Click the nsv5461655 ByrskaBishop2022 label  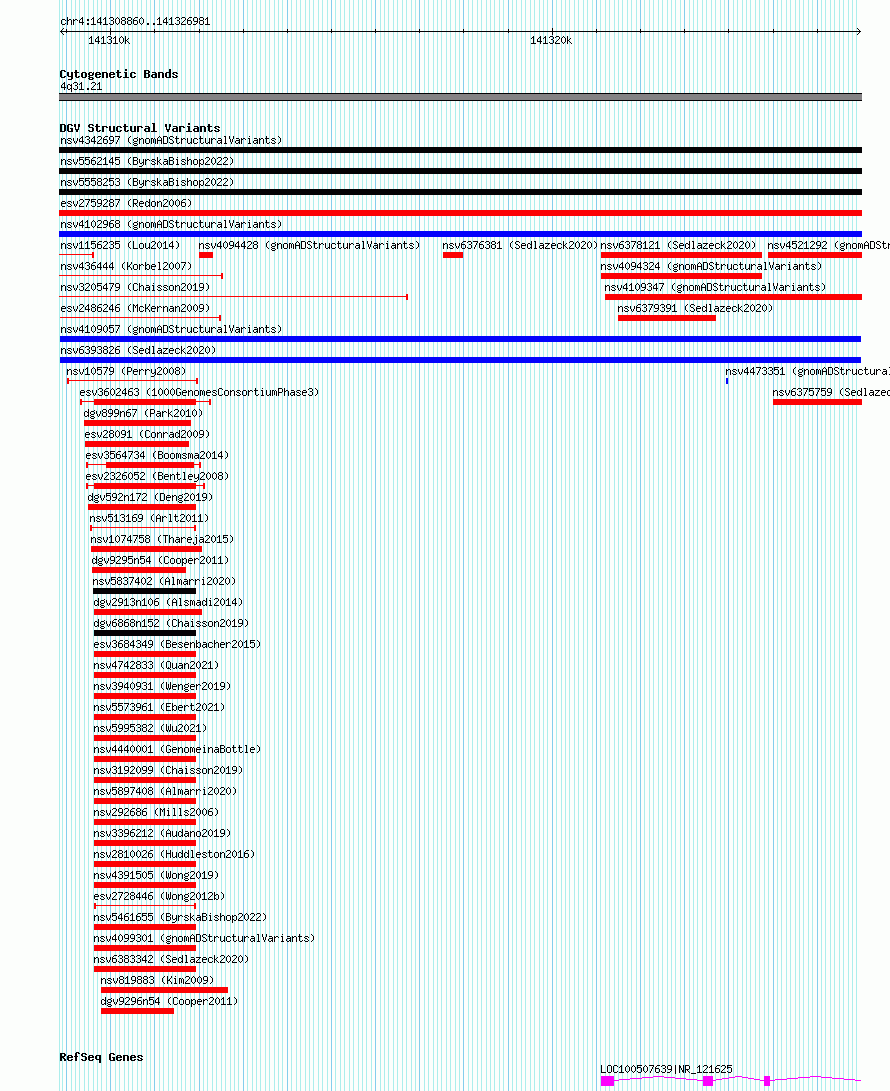180,918
